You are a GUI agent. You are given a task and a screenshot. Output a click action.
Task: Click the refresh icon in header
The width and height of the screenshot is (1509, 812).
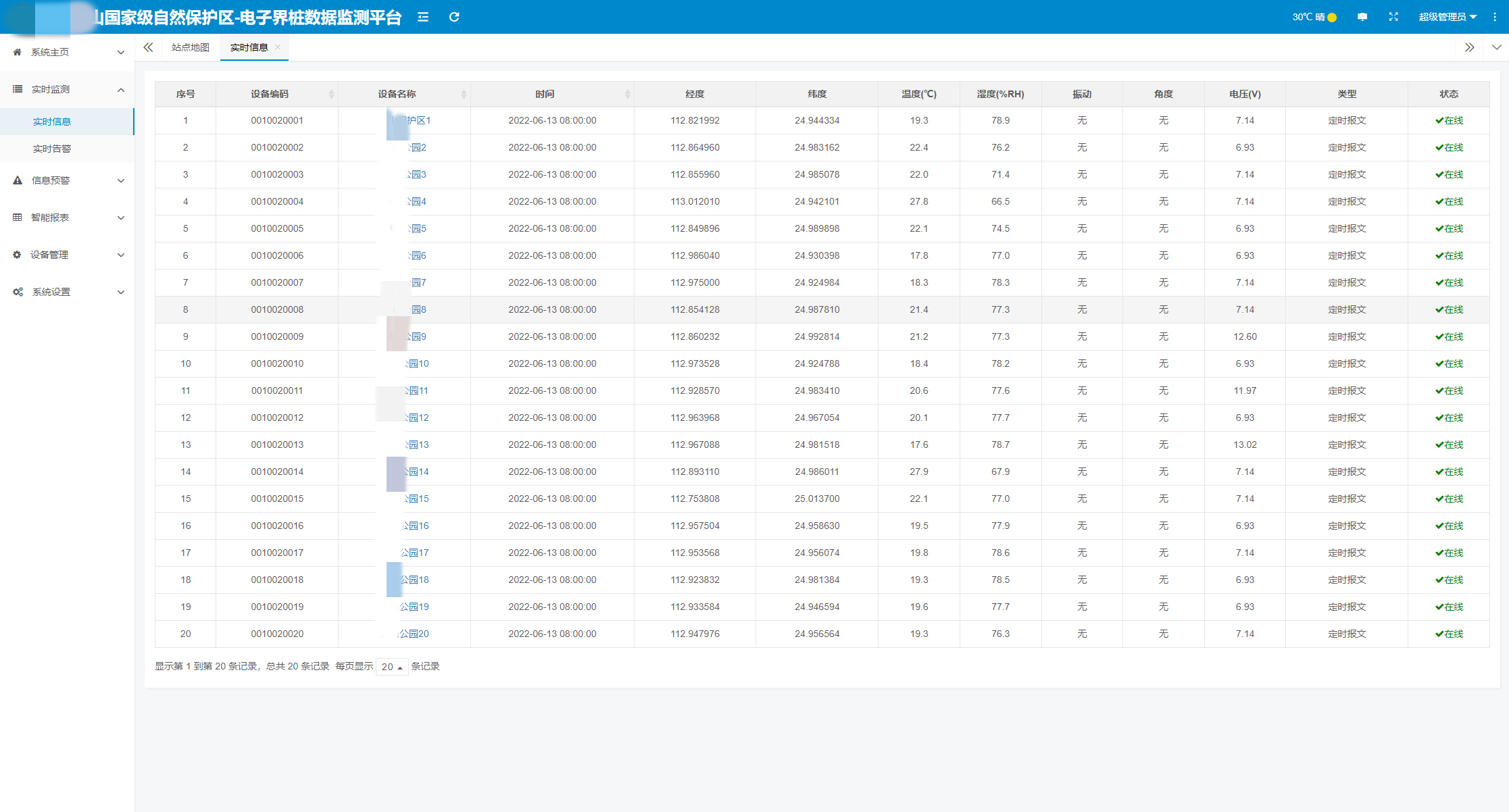pos(454,17)
